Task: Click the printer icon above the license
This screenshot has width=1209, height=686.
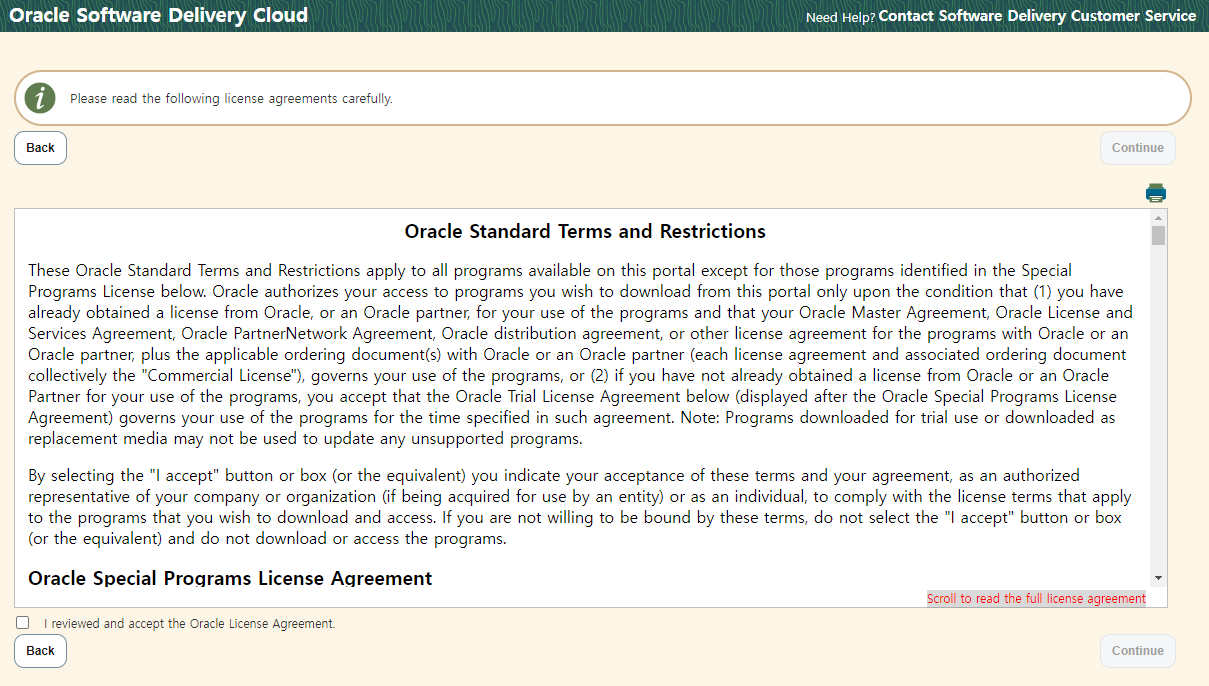Action: click(x=1156, y=193)
